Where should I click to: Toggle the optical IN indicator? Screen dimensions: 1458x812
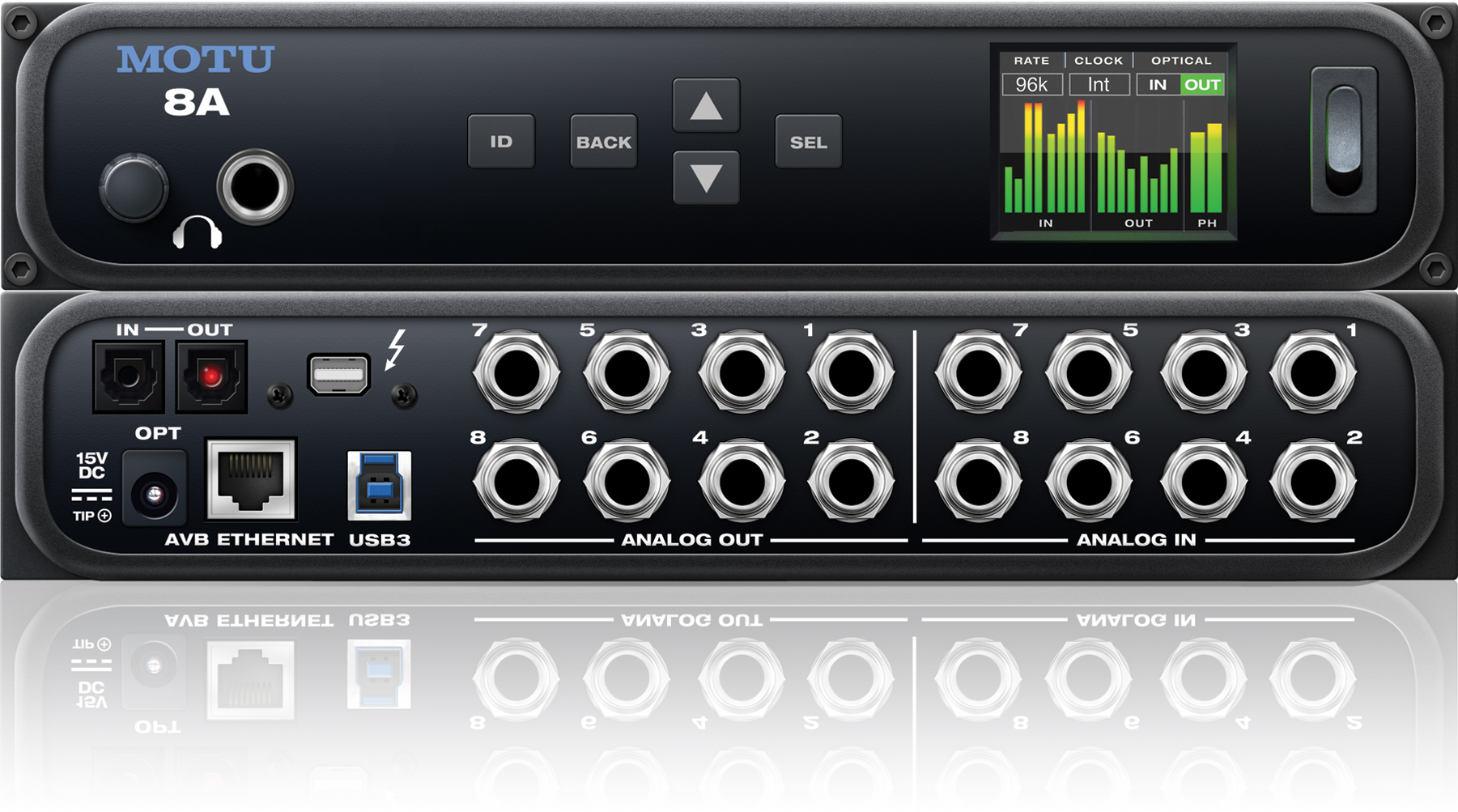(x=1158, y=85)
